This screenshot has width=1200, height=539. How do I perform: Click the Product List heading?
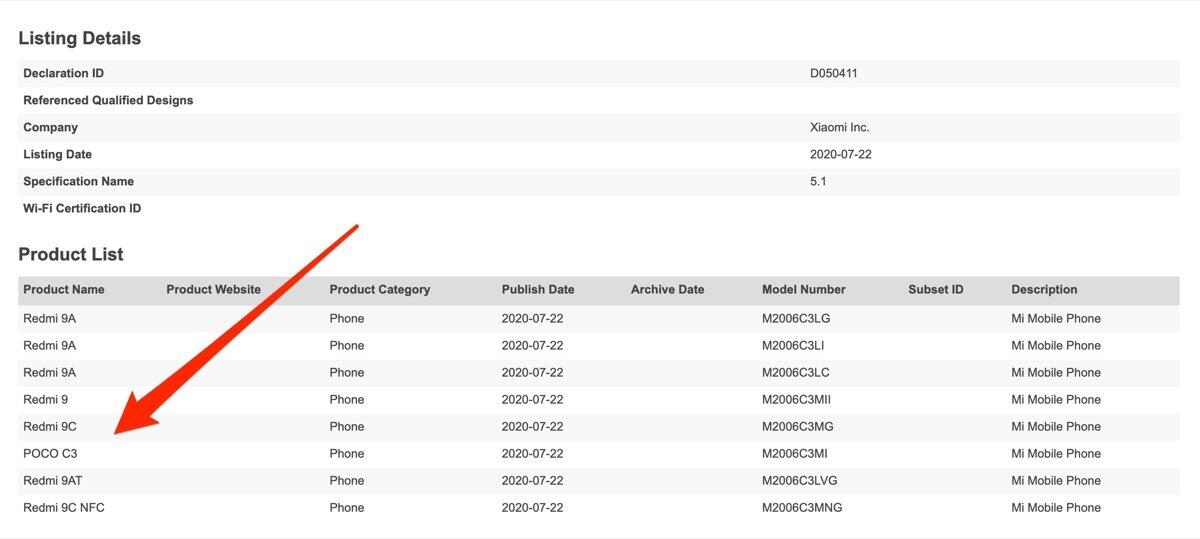coord(71,254)
